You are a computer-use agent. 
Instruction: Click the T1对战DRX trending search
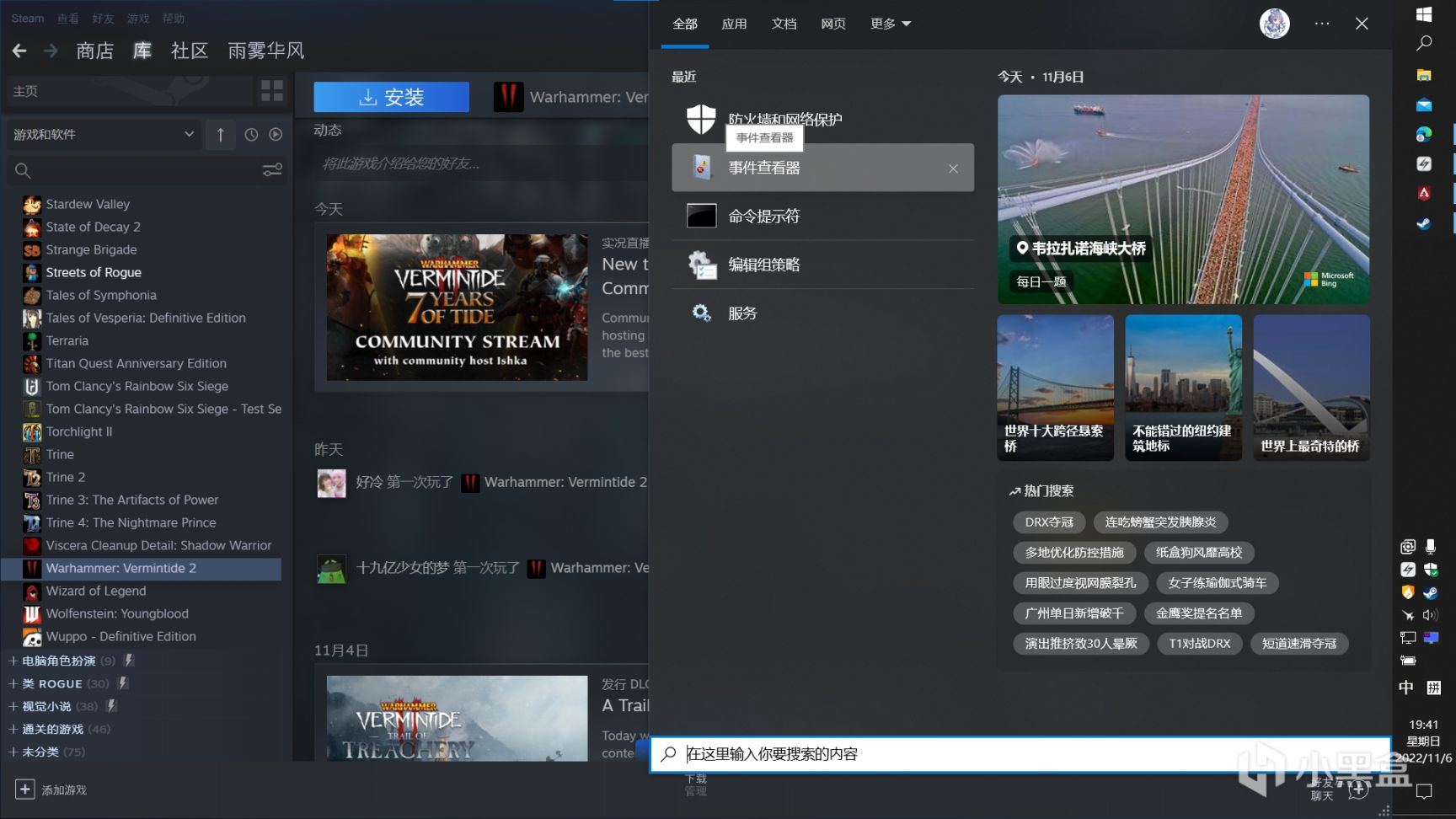pyautogui.click(x=1199, y=644)
